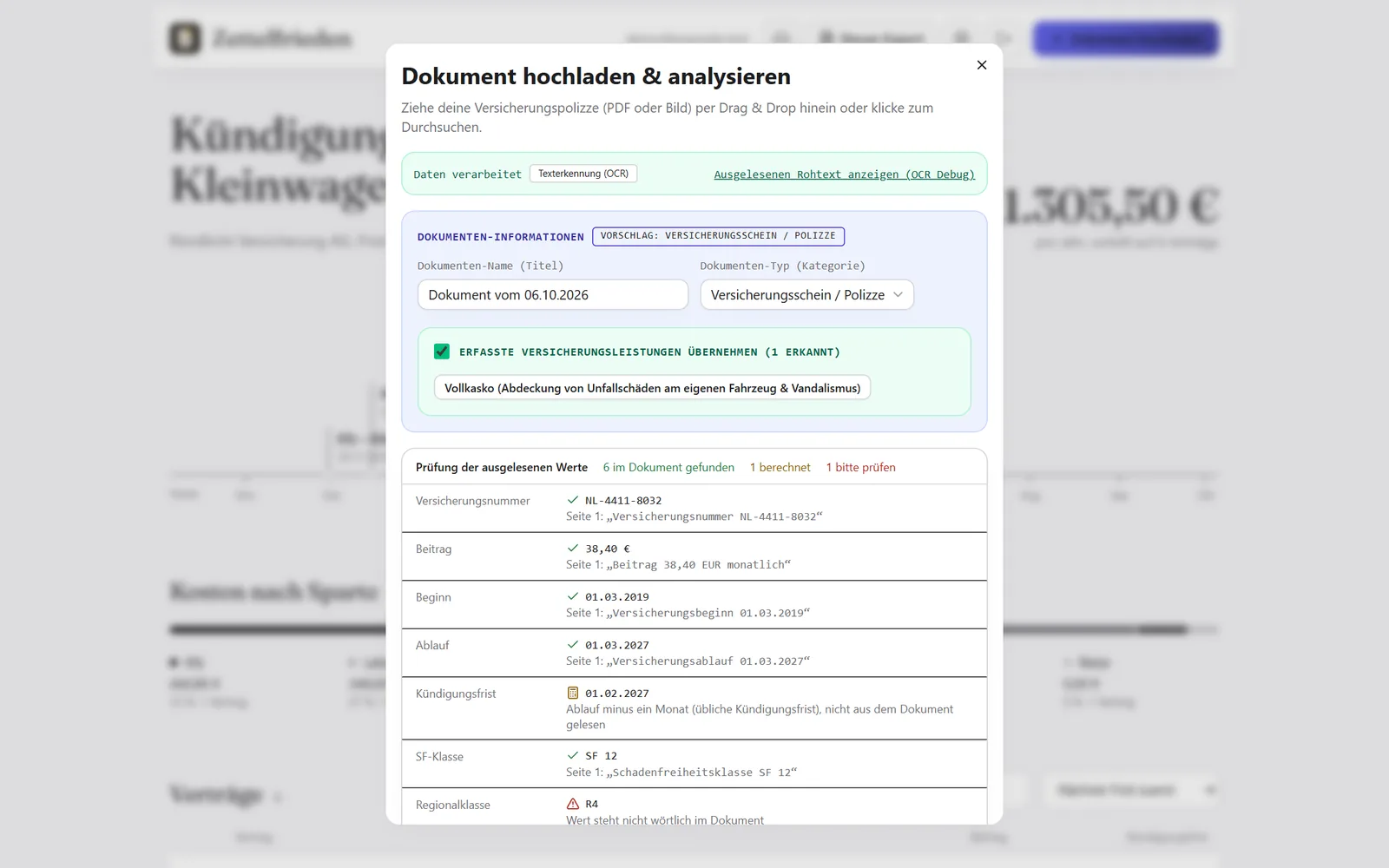Click the Ablauf date 01.03.2027

(617, 646)
